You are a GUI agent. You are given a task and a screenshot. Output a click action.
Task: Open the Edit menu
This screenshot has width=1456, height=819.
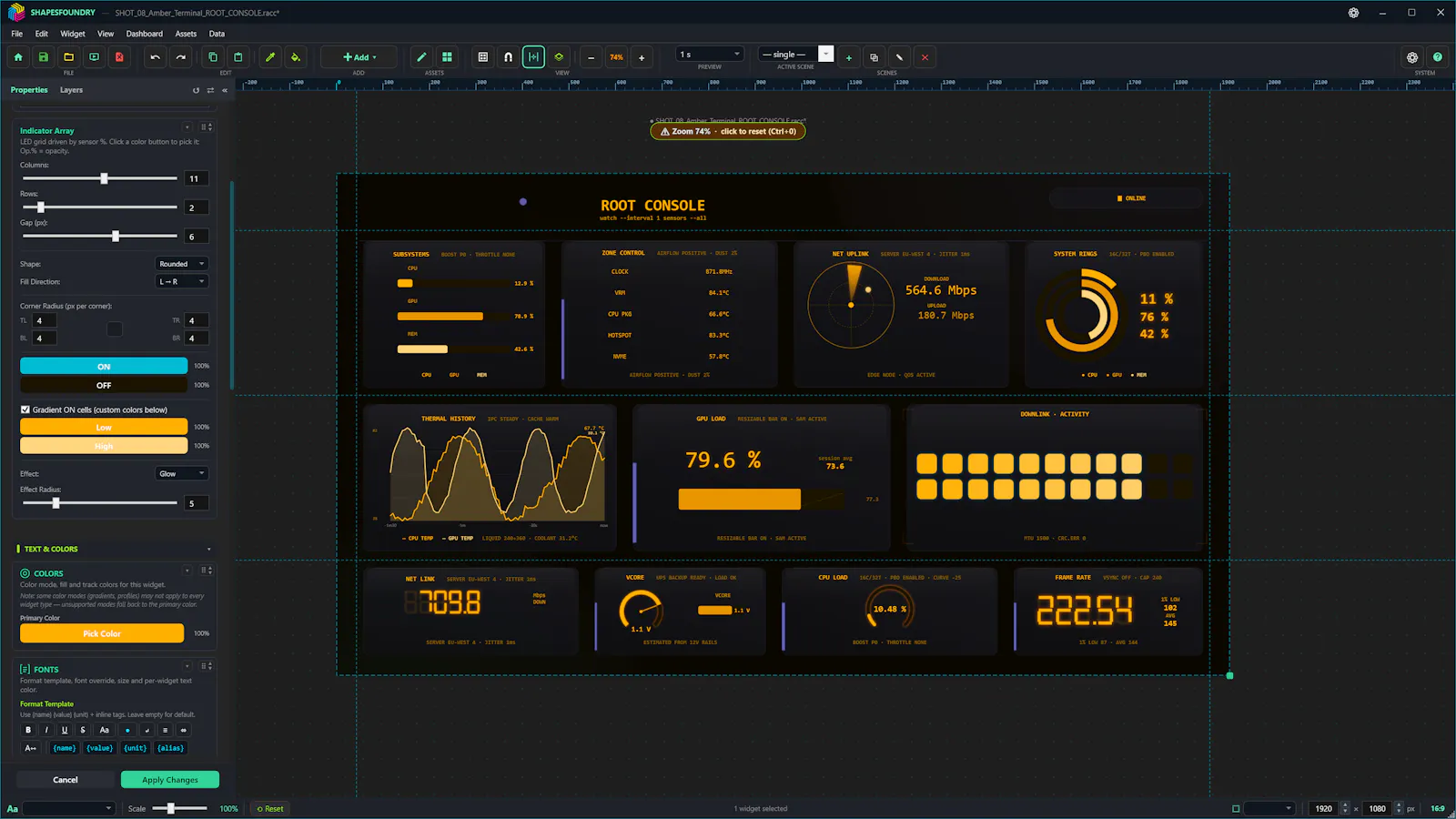42,34
